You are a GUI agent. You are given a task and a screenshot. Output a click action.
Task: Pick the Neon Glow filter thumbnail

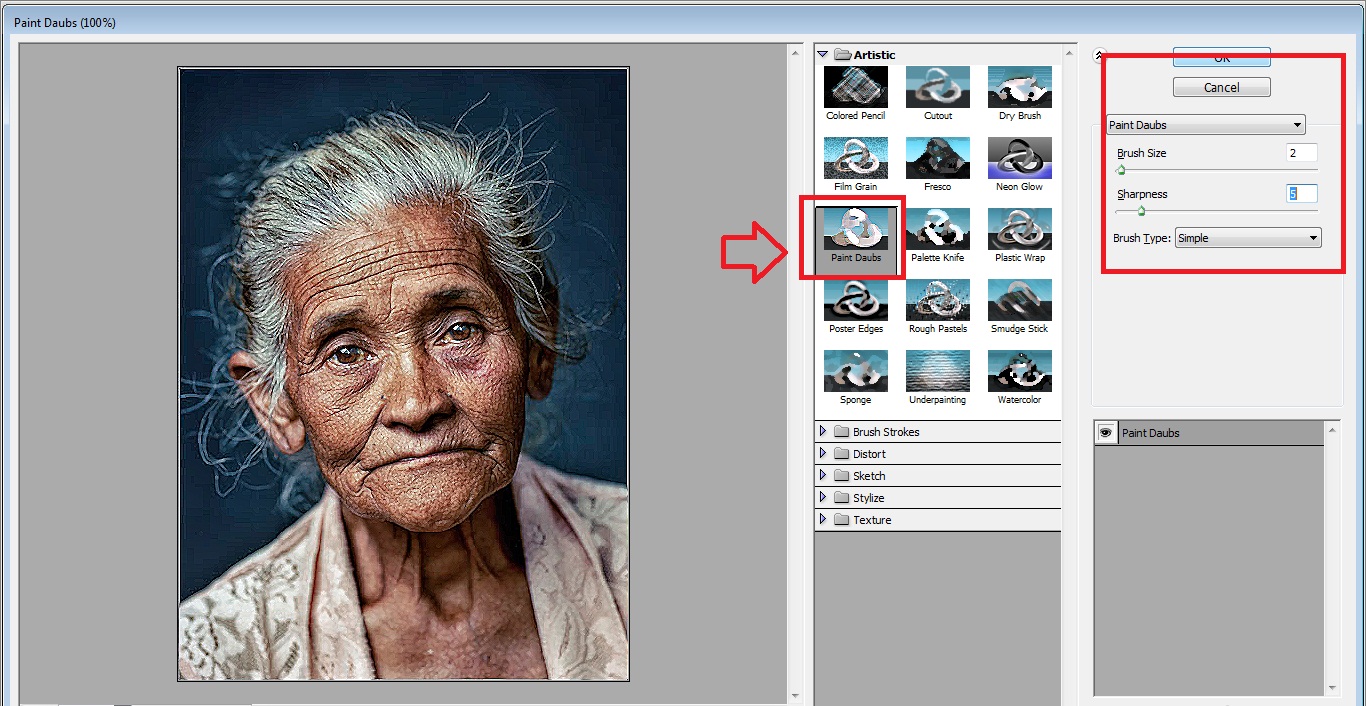[x=1019, y=159]
